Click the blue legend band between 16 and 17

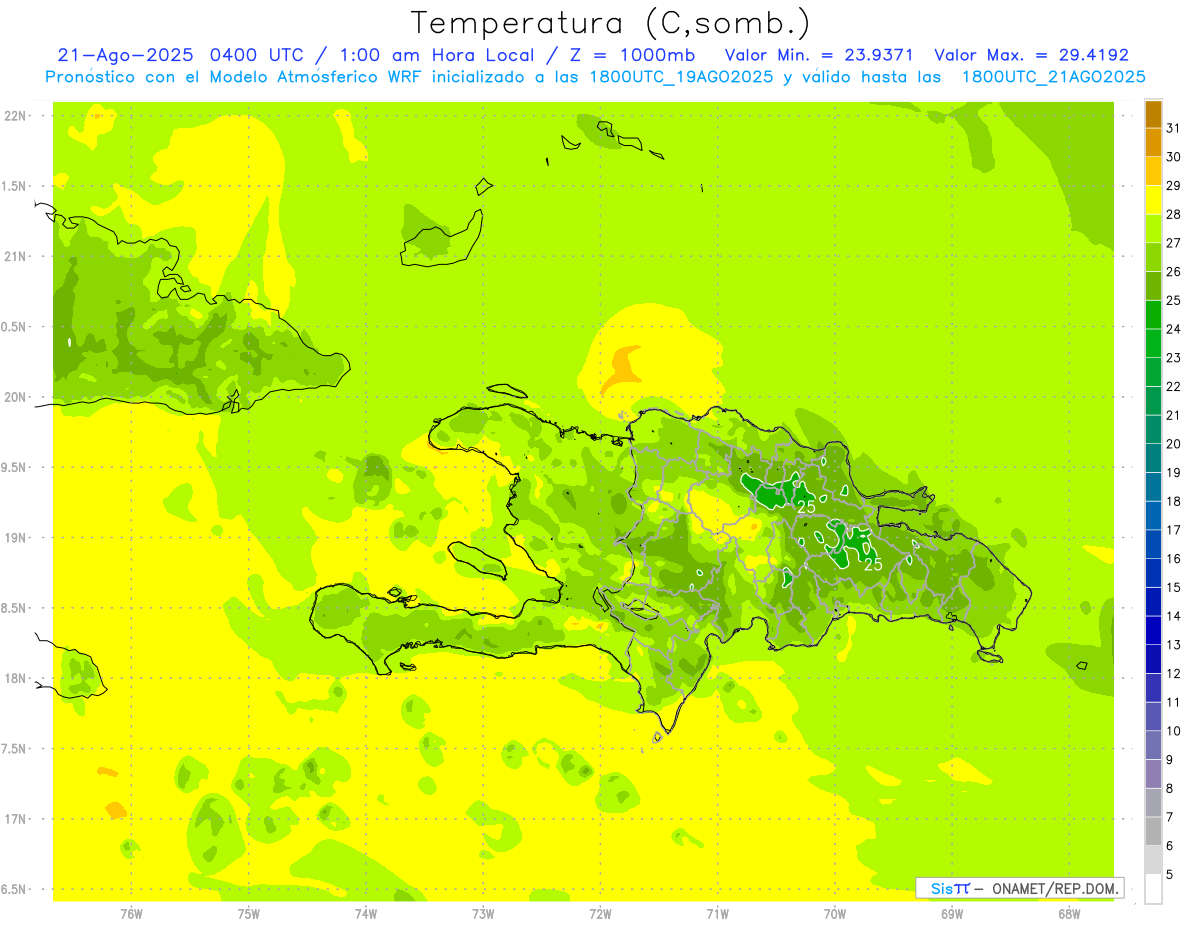(1153, 544)
